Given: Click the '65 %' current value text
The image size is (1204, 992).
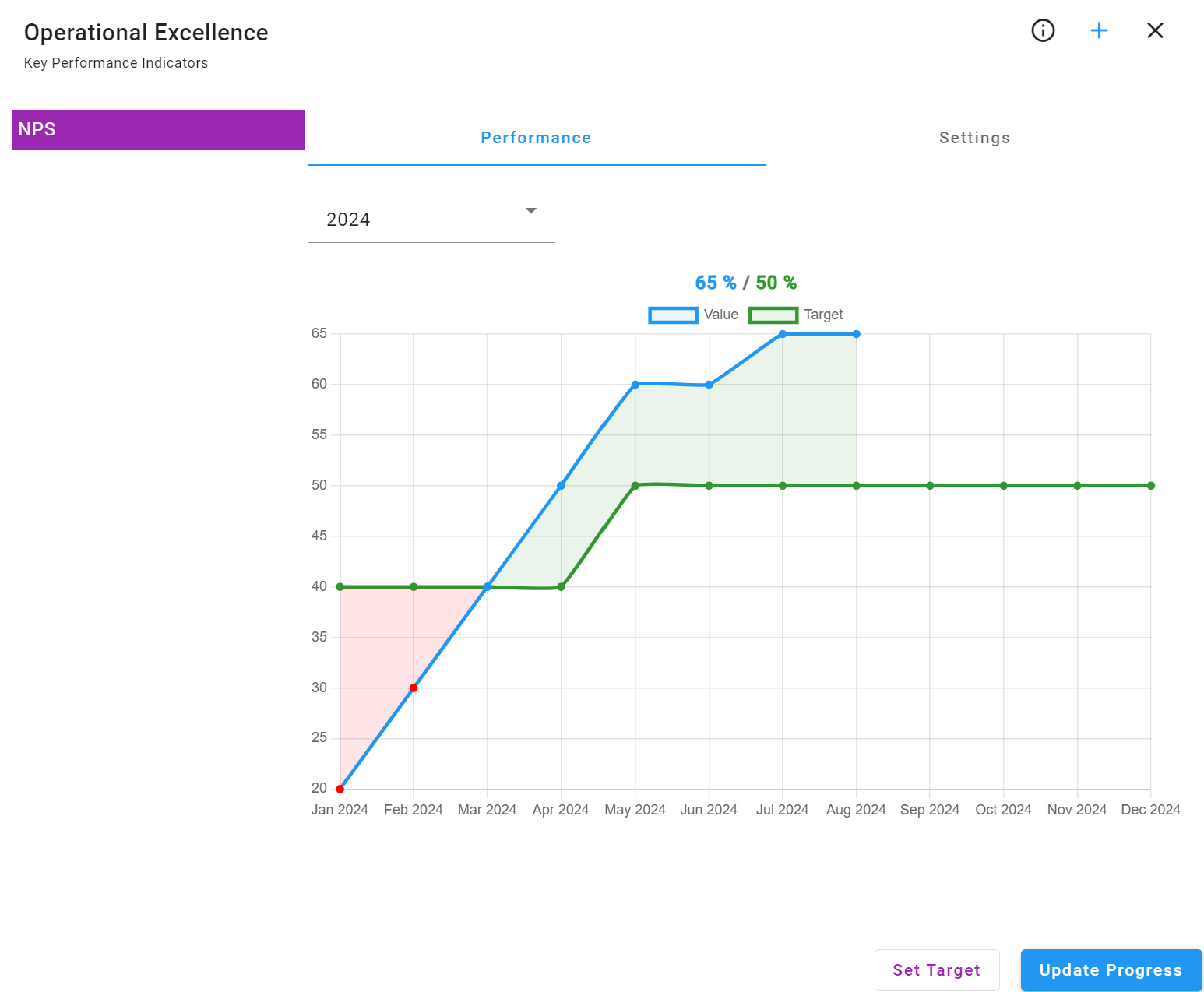Looking at the screenshot, I should pyautogui.click(x=716, y=283).
